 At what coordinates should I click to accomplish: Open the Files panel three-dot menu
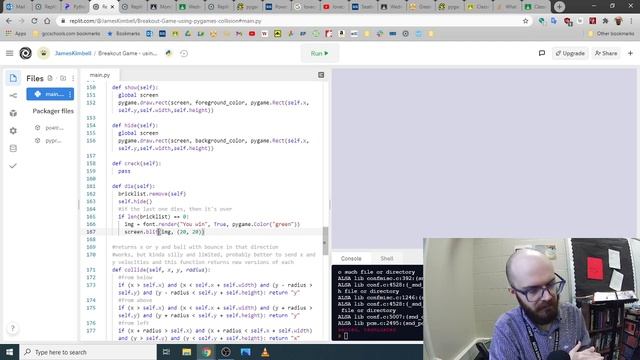click(73, 78)
